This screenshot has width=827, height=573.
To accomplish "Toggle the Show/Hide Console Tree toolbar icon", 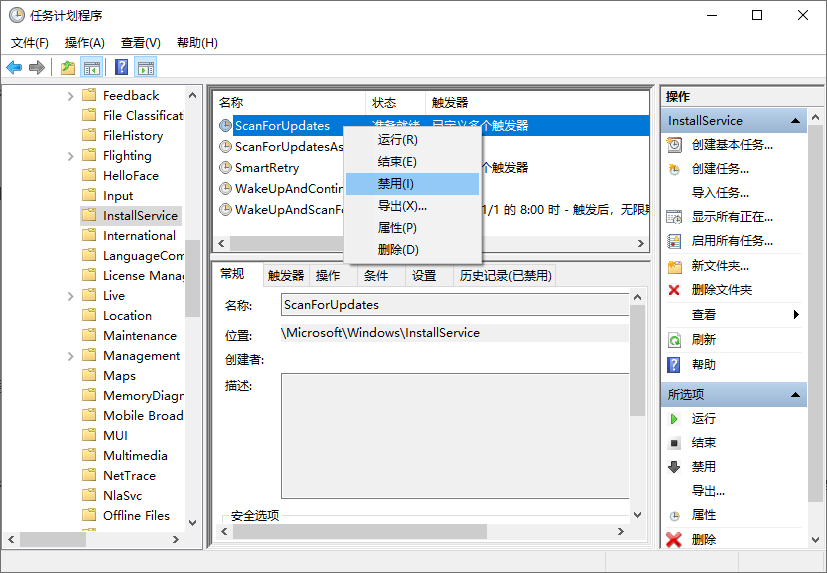I will click(92, 68).
